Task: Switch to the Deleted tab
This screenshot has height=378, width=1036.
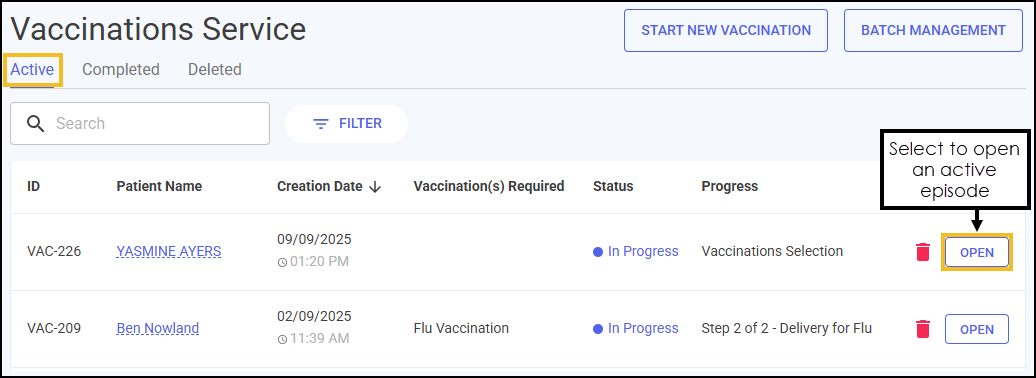Action: point(215,69)
